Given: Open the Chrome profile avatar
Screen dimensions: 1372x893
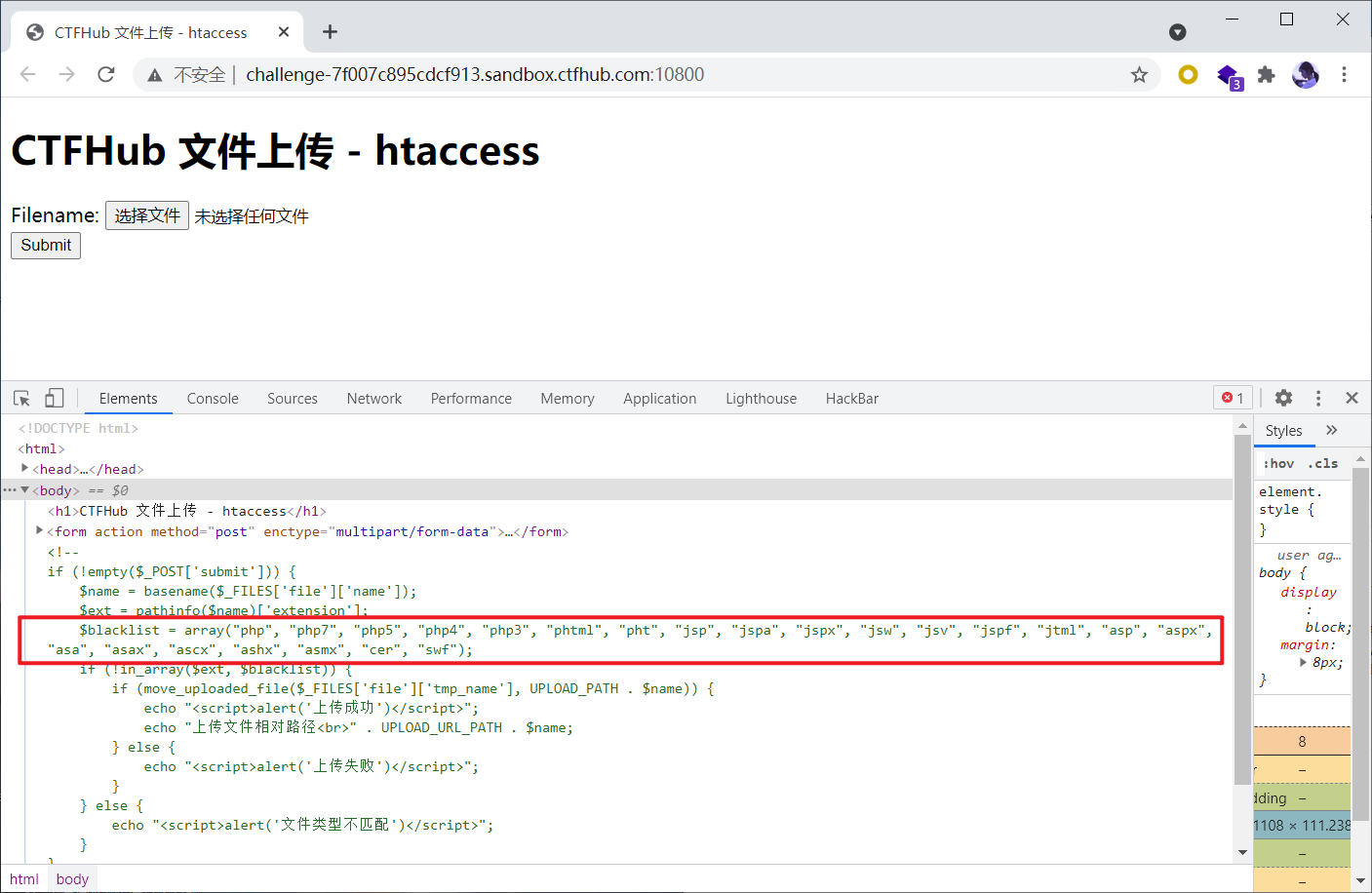Looking at the screenshot, I should tap(1306, 75).
